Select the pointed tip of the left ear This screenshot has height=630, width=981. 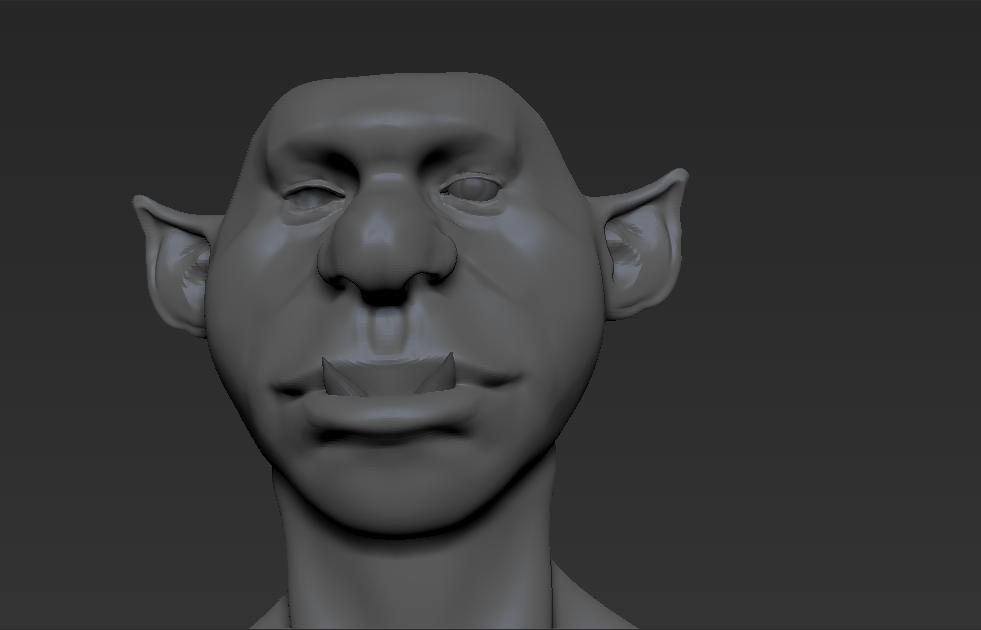click(x=139, y=203)
